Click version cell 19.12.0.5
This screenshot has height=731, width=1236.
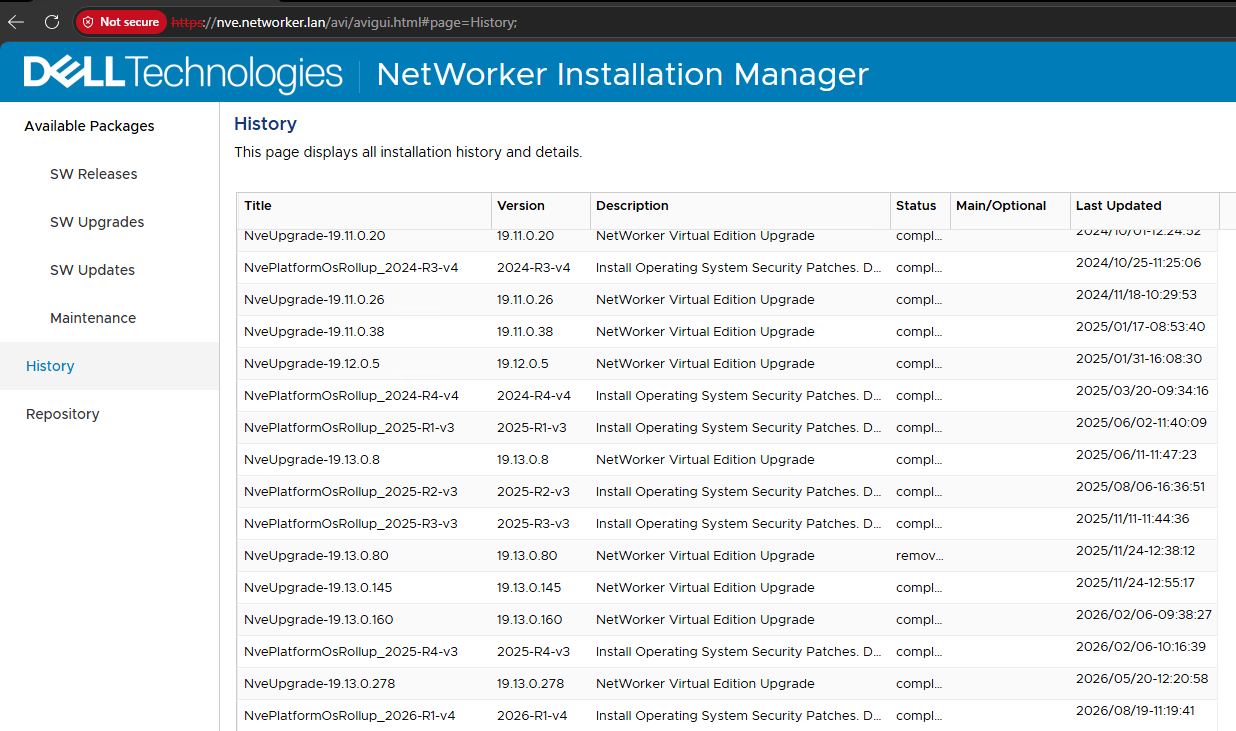523,364
